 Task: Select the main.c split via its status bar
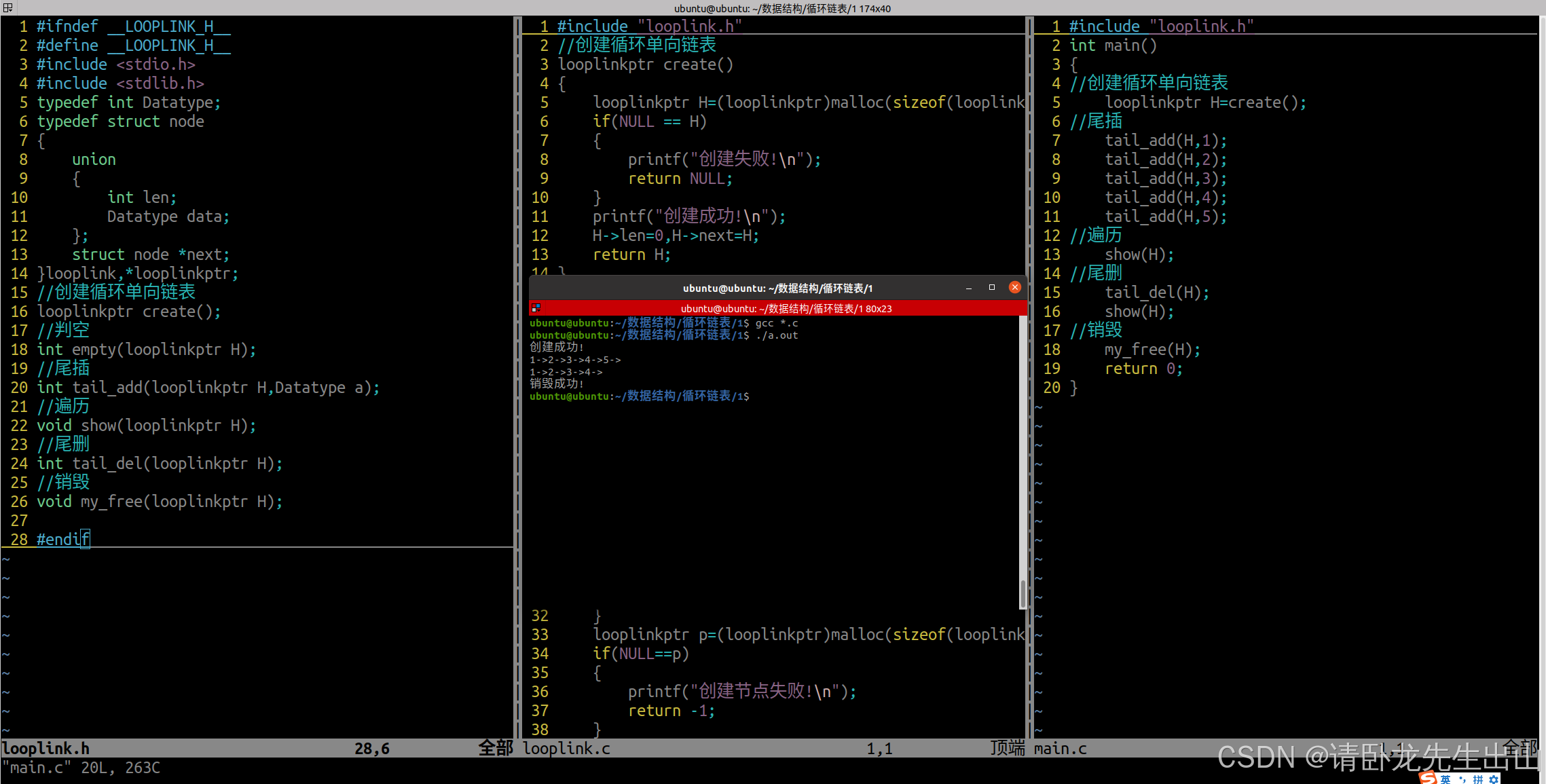click(x=1060, y=748)
